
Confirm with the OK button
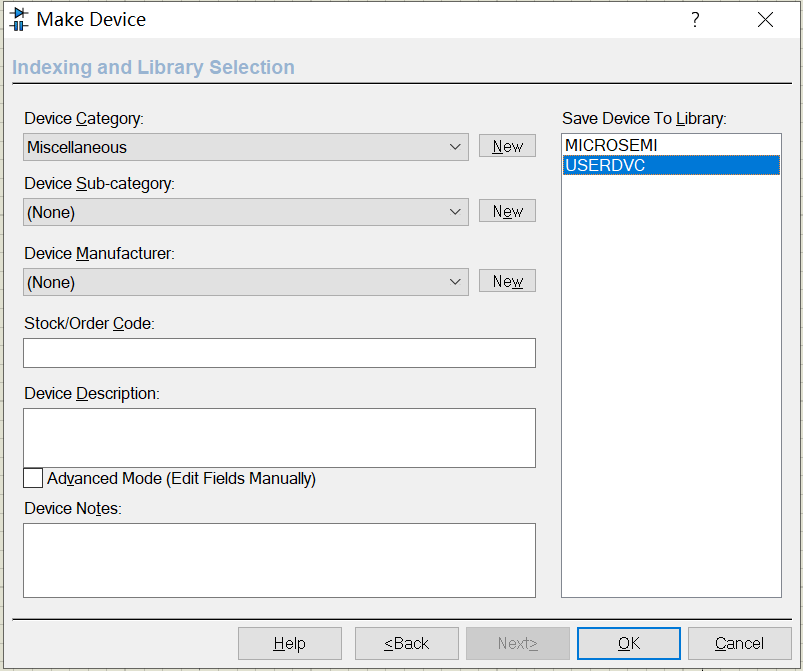[628, 643]
